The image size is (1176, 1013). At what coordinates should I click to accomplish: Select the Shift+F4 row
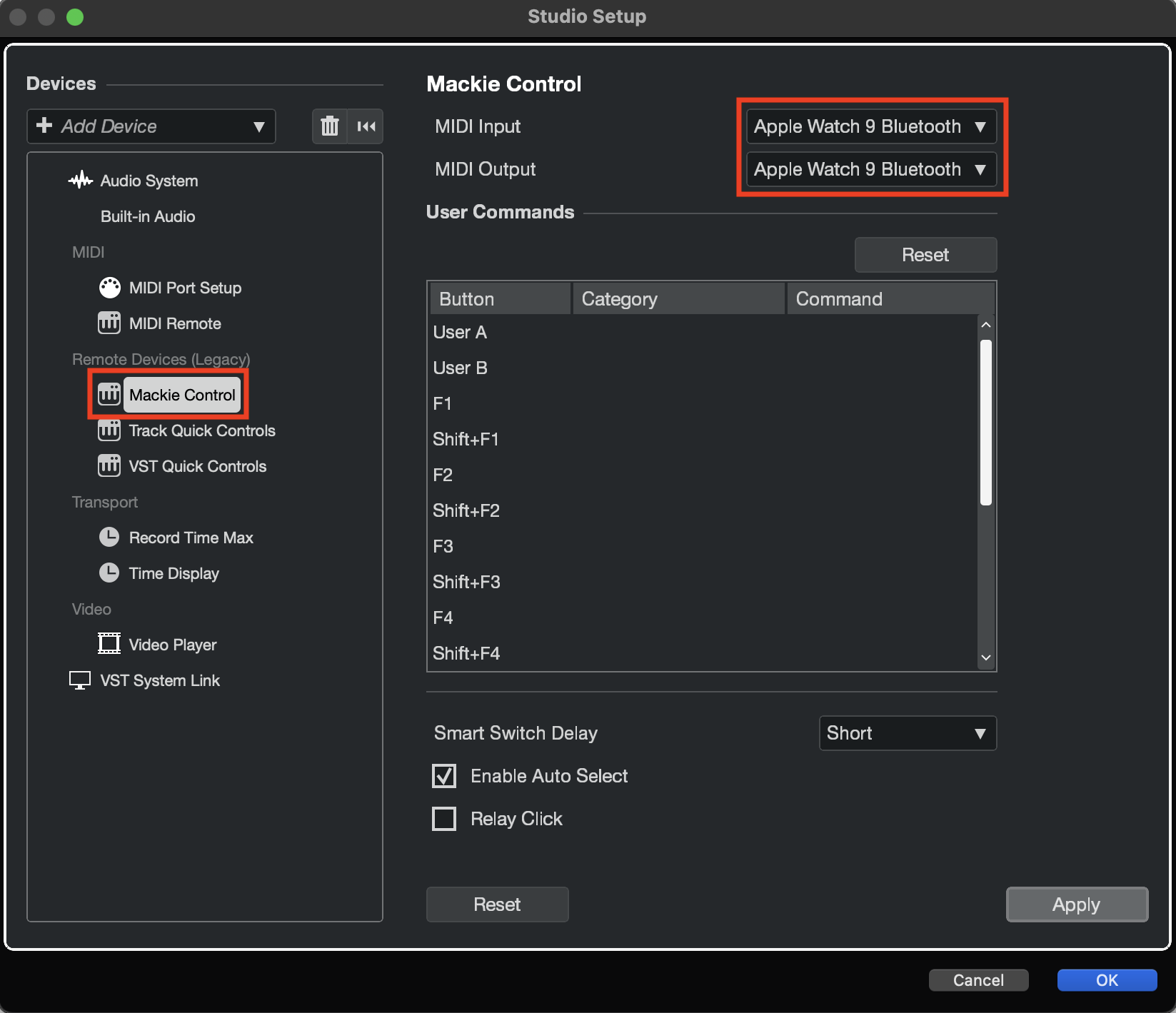pos(703,653)
